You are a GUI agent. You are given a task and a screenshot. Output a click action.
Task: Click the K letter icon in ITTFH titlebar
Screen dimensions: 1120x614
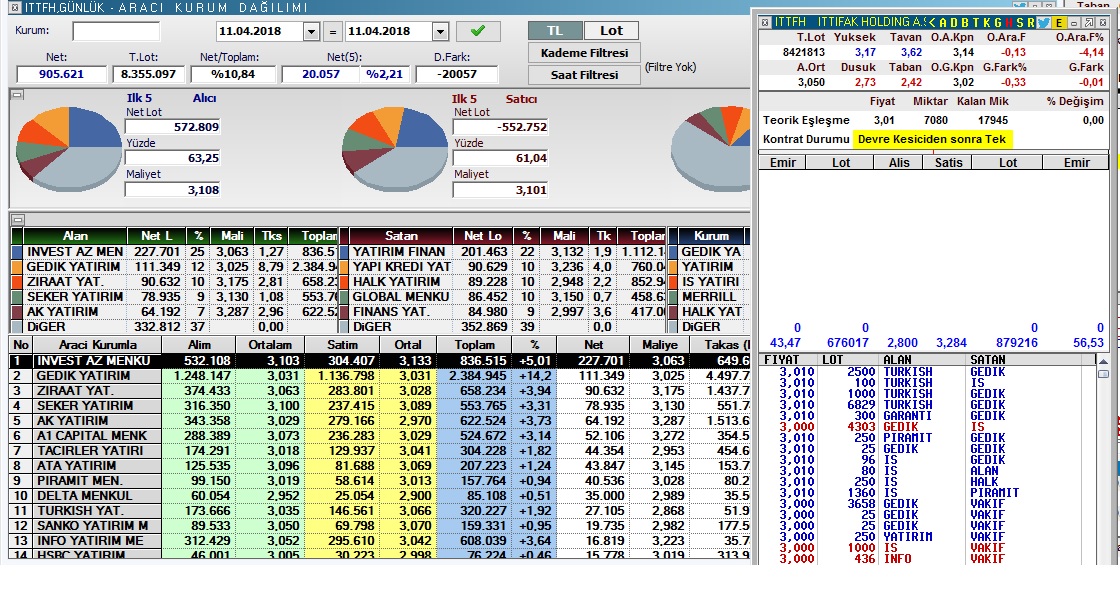[x=986, y=23]
